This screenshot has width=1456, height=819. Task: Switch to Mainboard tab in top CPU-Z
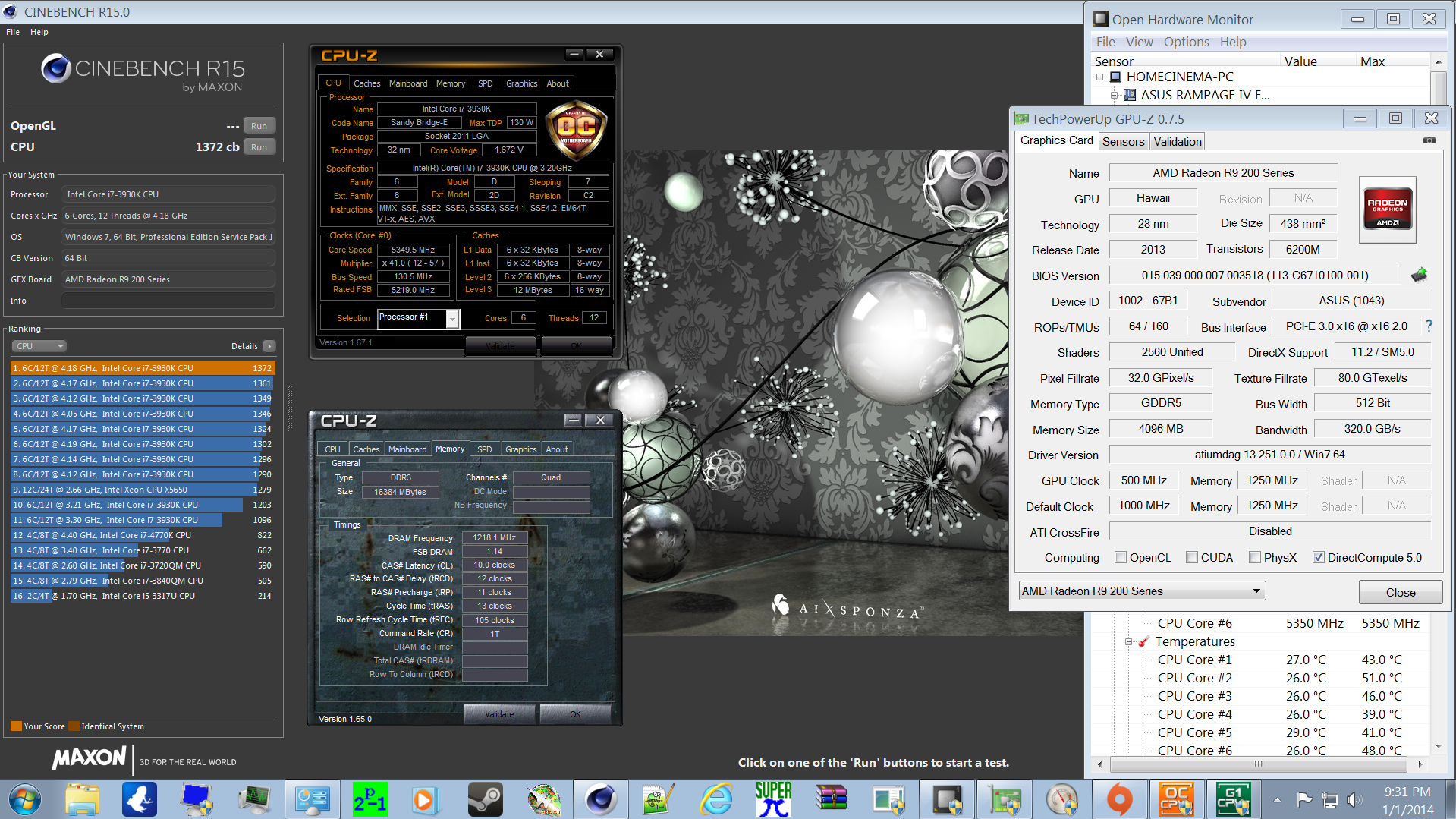pos(408,83)
